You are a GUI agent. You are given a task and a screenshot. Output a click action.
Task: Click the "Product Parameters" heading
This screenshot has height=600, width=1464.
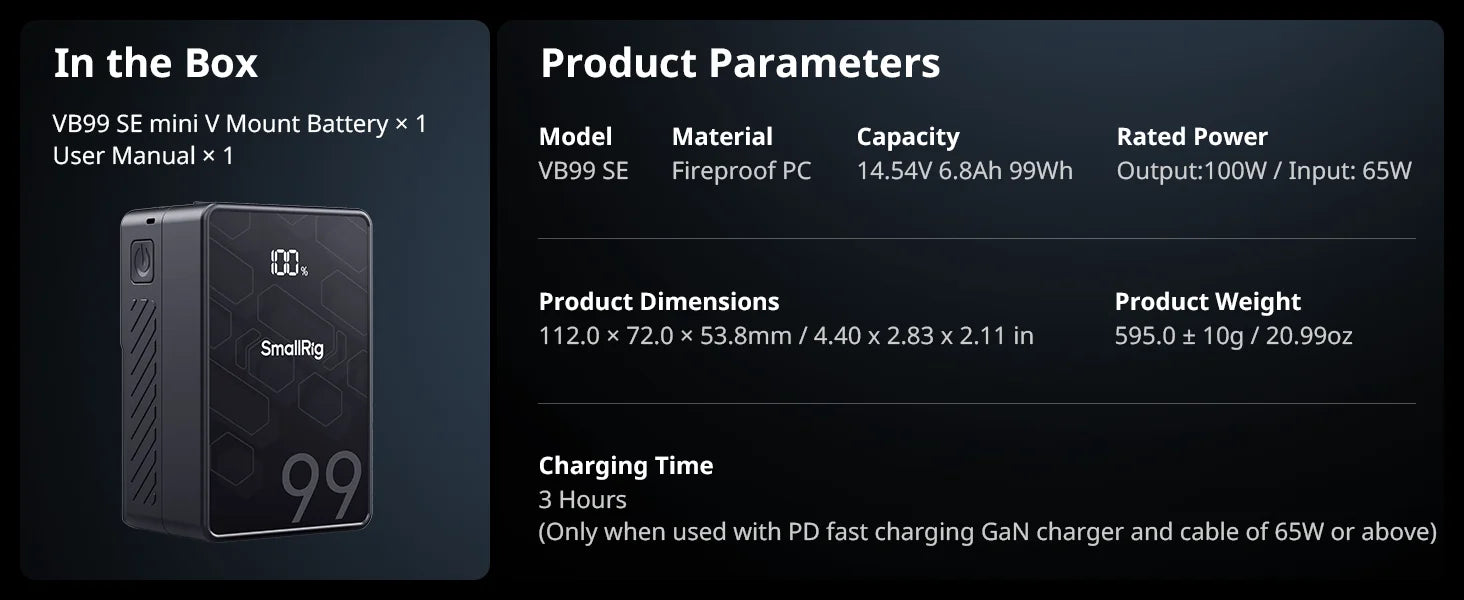pos(740,64)
